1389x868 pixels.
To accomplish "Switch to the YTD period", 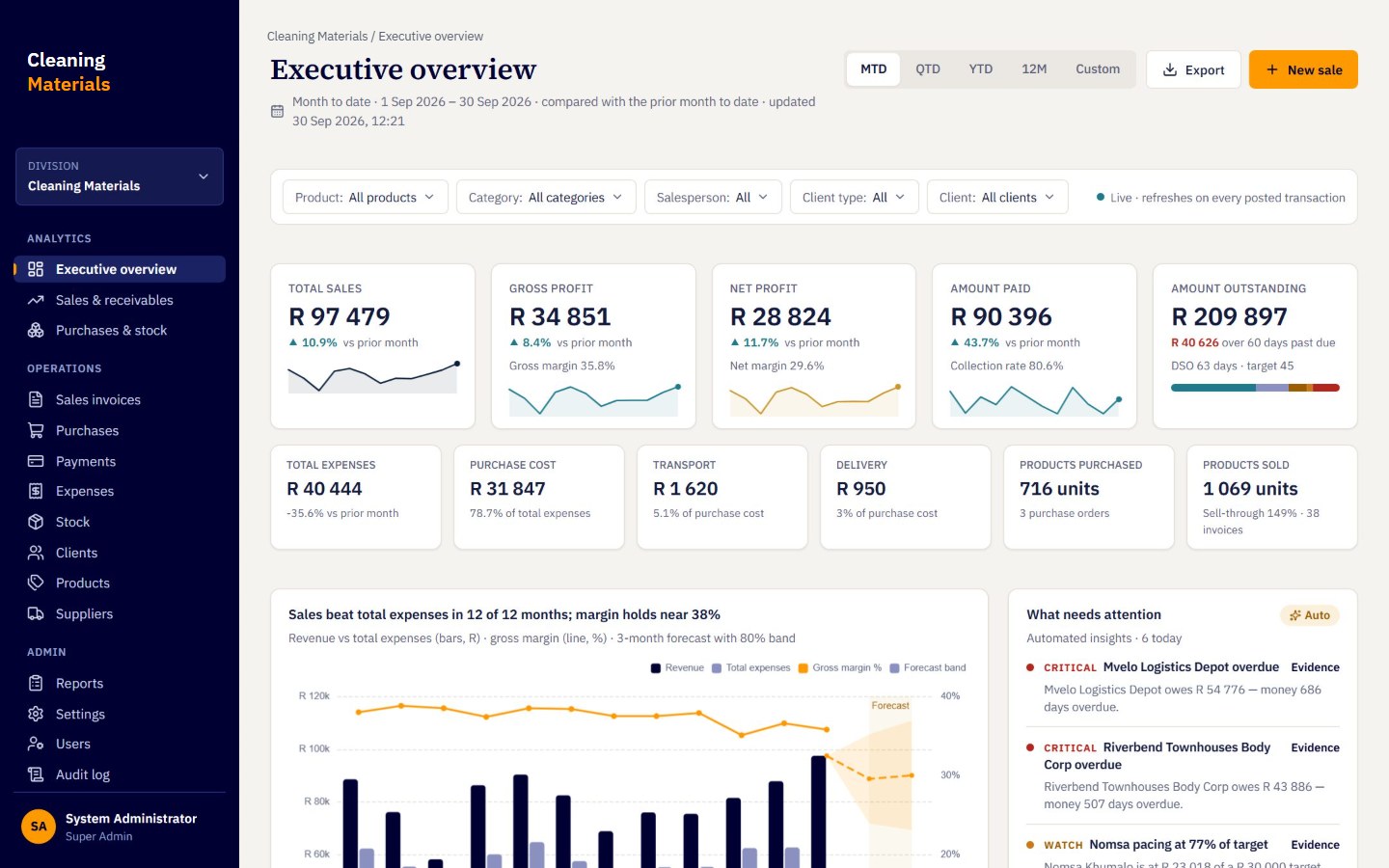I will [x=981, y=69].
